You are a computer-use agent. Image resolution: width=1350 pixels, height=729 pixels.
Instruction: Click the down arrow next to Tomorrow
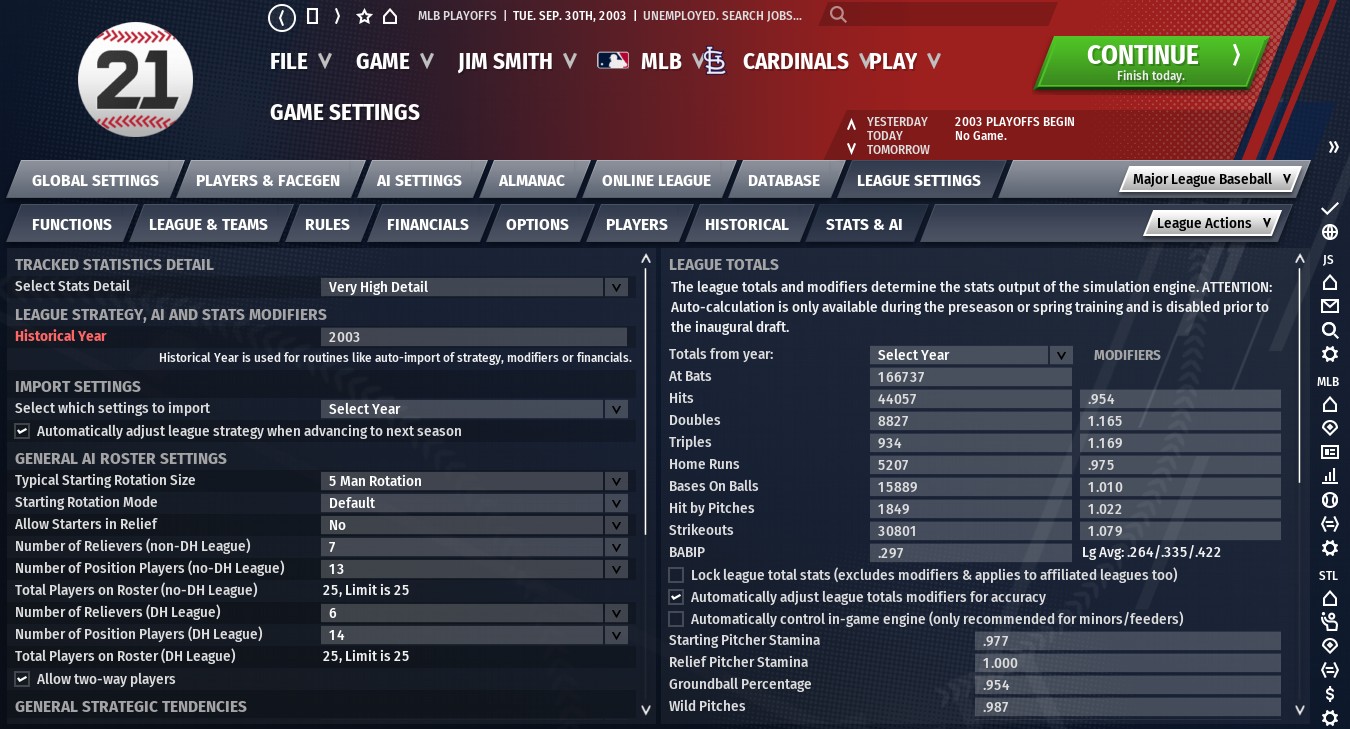(x=851, y=149)
